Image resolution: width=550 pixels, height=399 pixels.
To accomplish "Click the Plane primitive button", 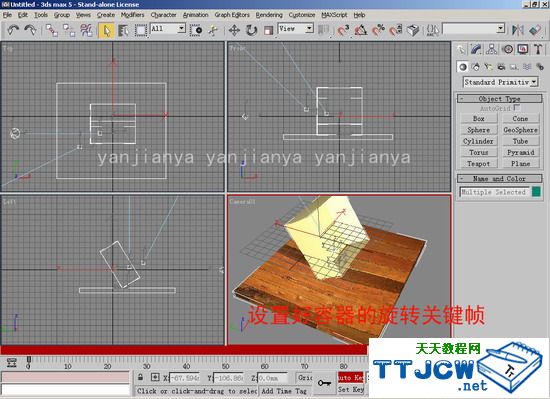I will point(520,164).
